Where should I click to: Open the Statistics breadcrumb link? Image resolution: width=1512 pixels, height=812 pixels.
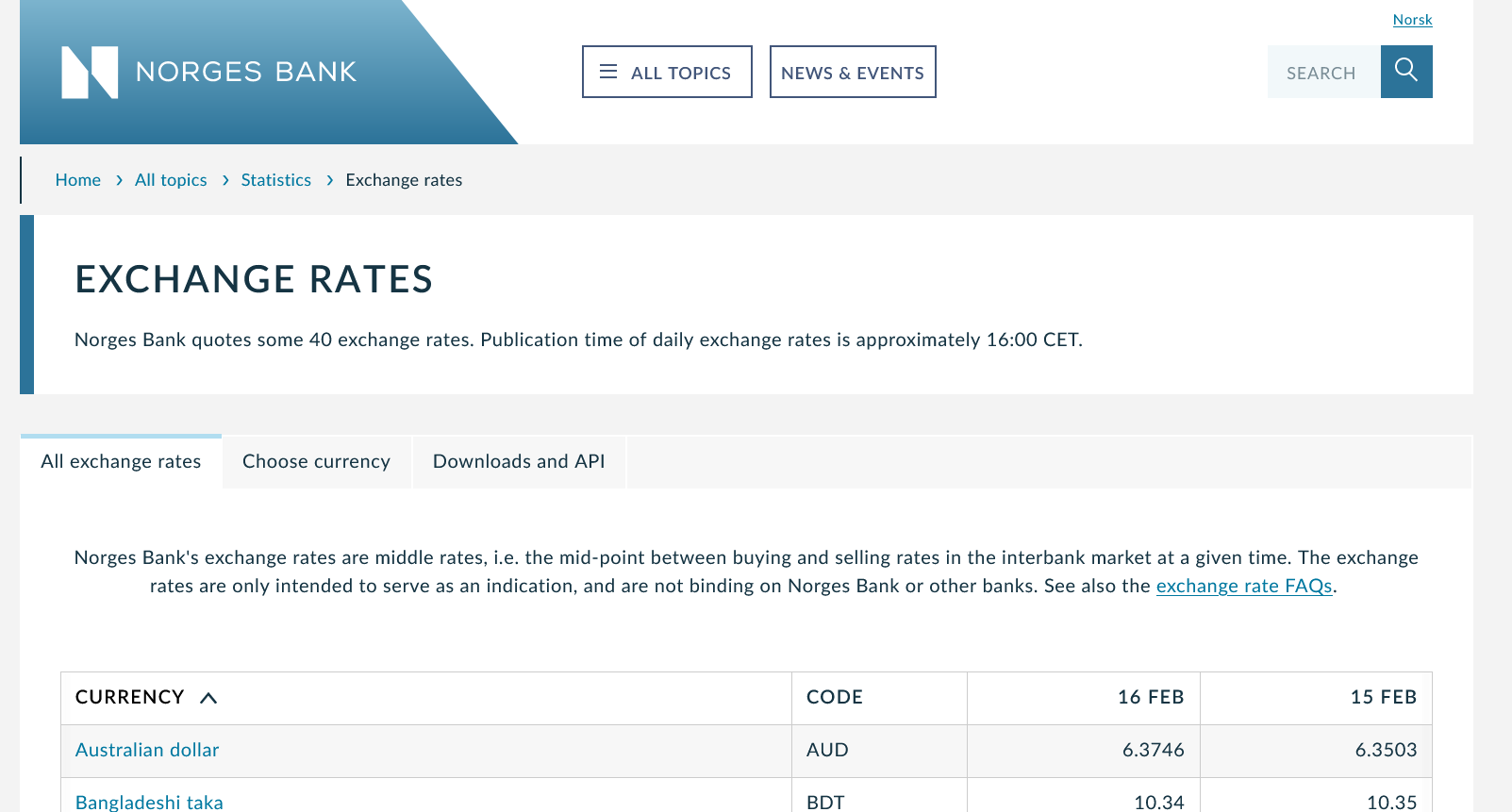[275, 180]
